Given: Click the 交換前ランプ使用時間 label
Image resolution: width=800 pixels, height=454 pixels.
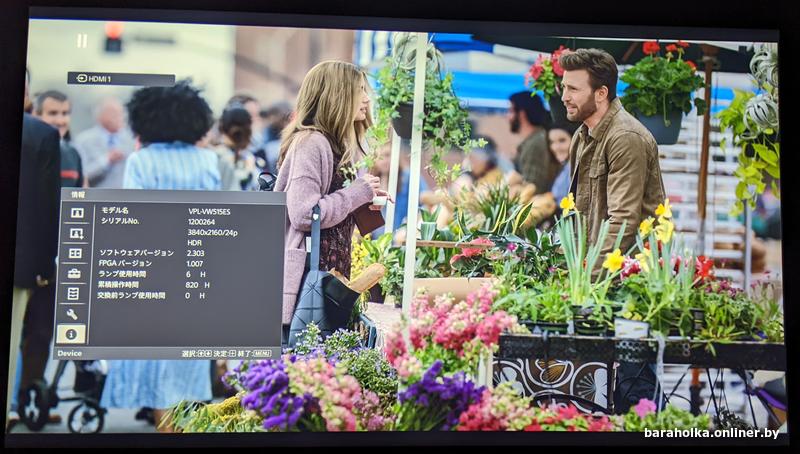Looking at the screenshot, I should [131, 295].
